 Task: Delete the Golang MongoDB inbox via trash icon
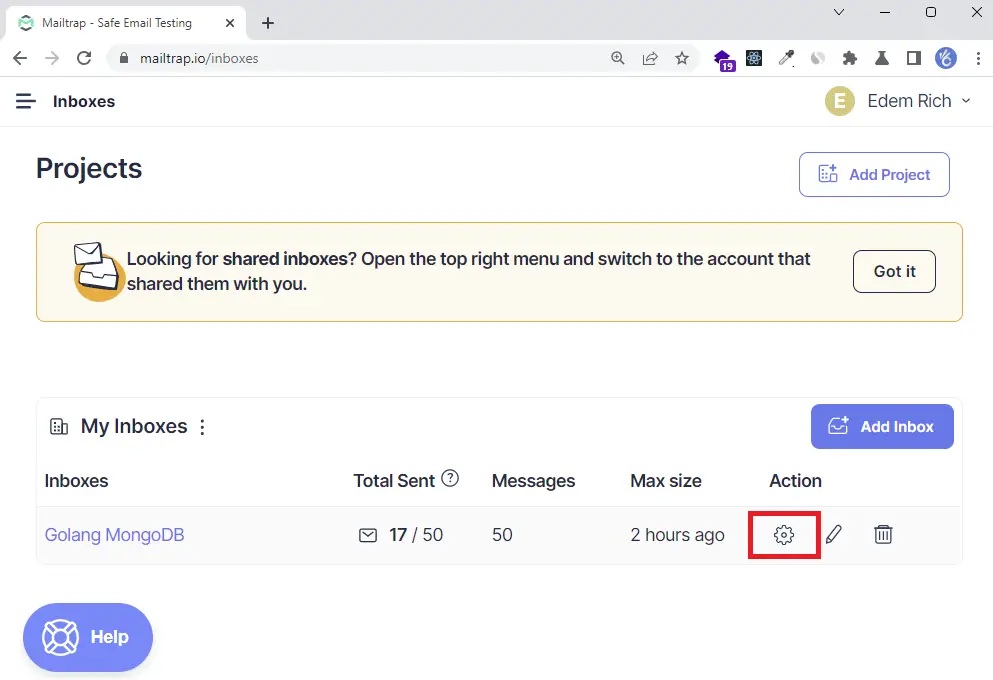883,534
